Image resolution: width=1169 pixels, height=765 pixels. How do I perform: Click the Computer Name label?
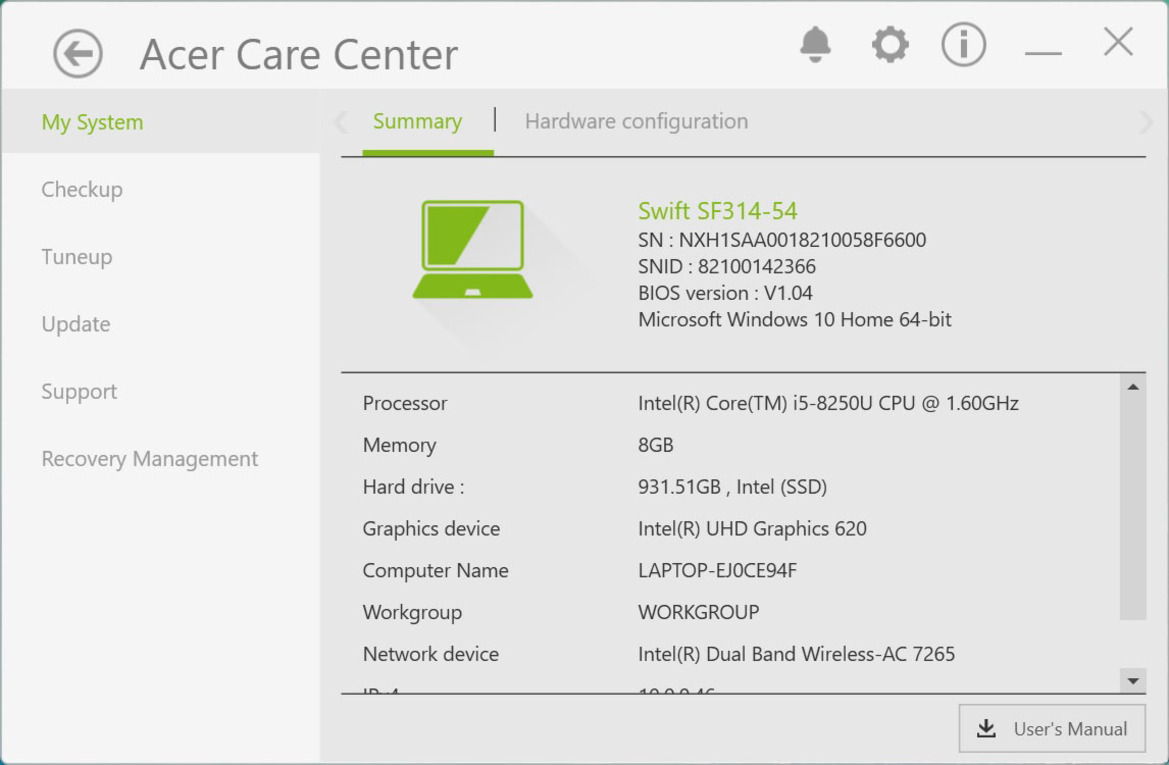[435, 570]
